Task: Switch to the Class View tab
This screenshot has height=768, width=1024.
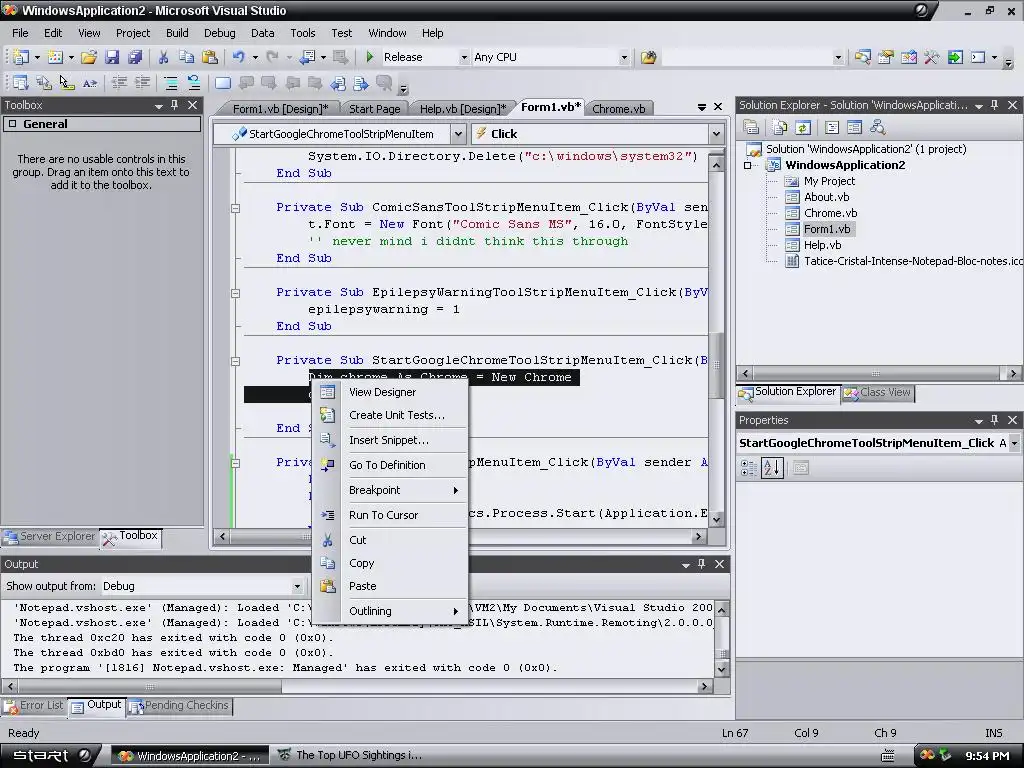Action: 879,392
